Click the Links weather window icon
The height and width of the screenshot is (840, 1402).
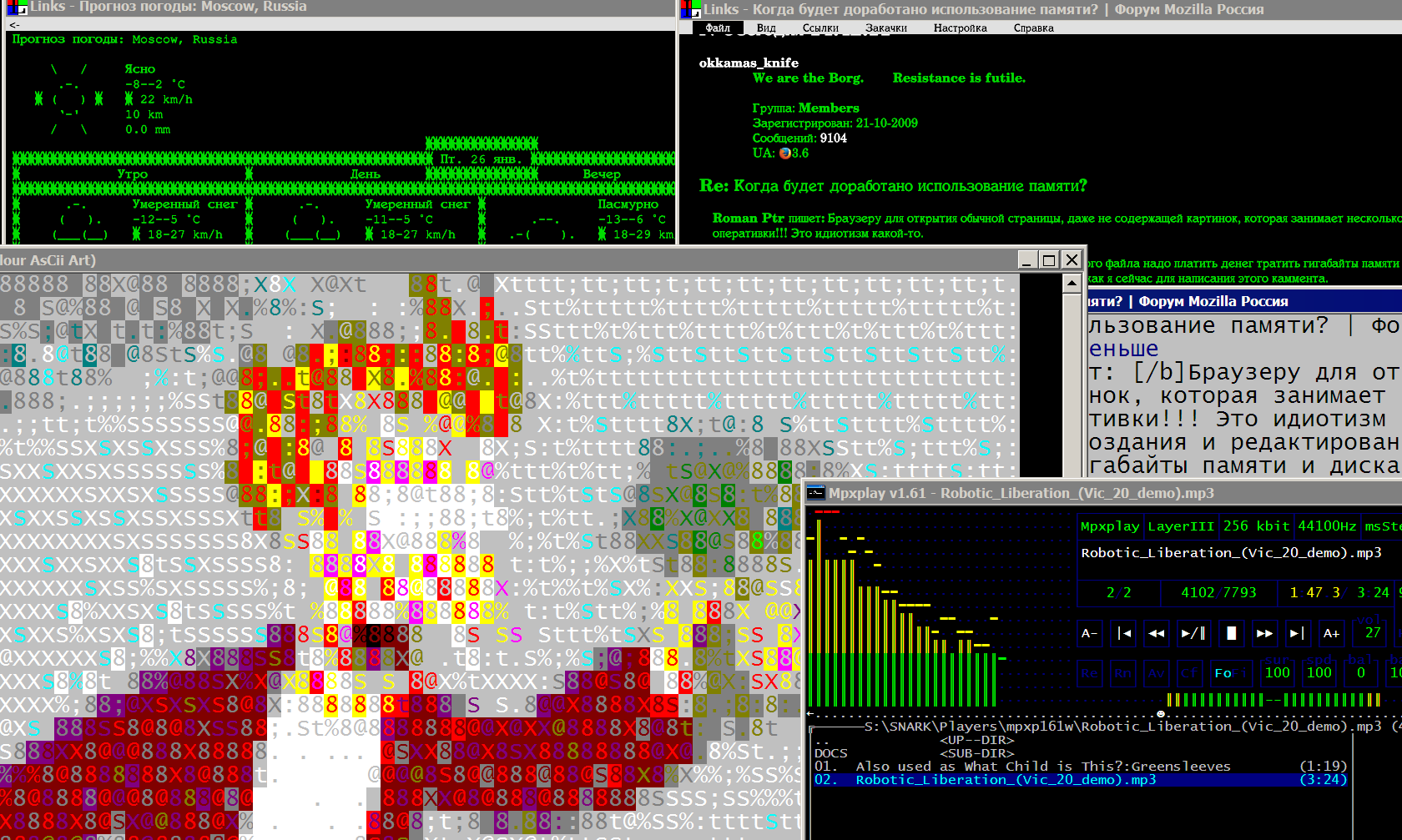click(18, 8)
